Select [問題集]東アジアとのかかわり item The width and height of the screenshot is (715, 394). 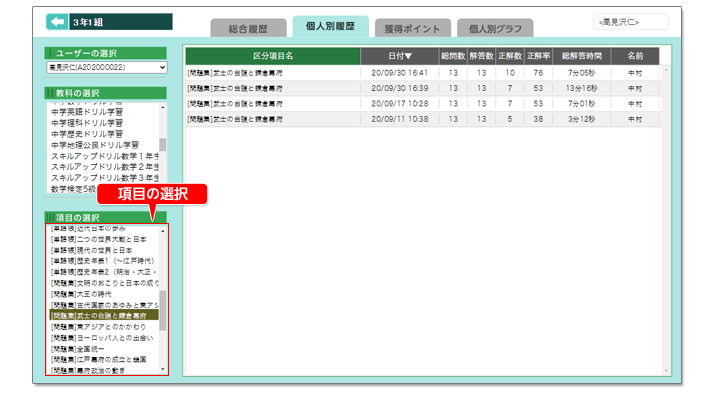pyautogui.click(x=98, y=327)
